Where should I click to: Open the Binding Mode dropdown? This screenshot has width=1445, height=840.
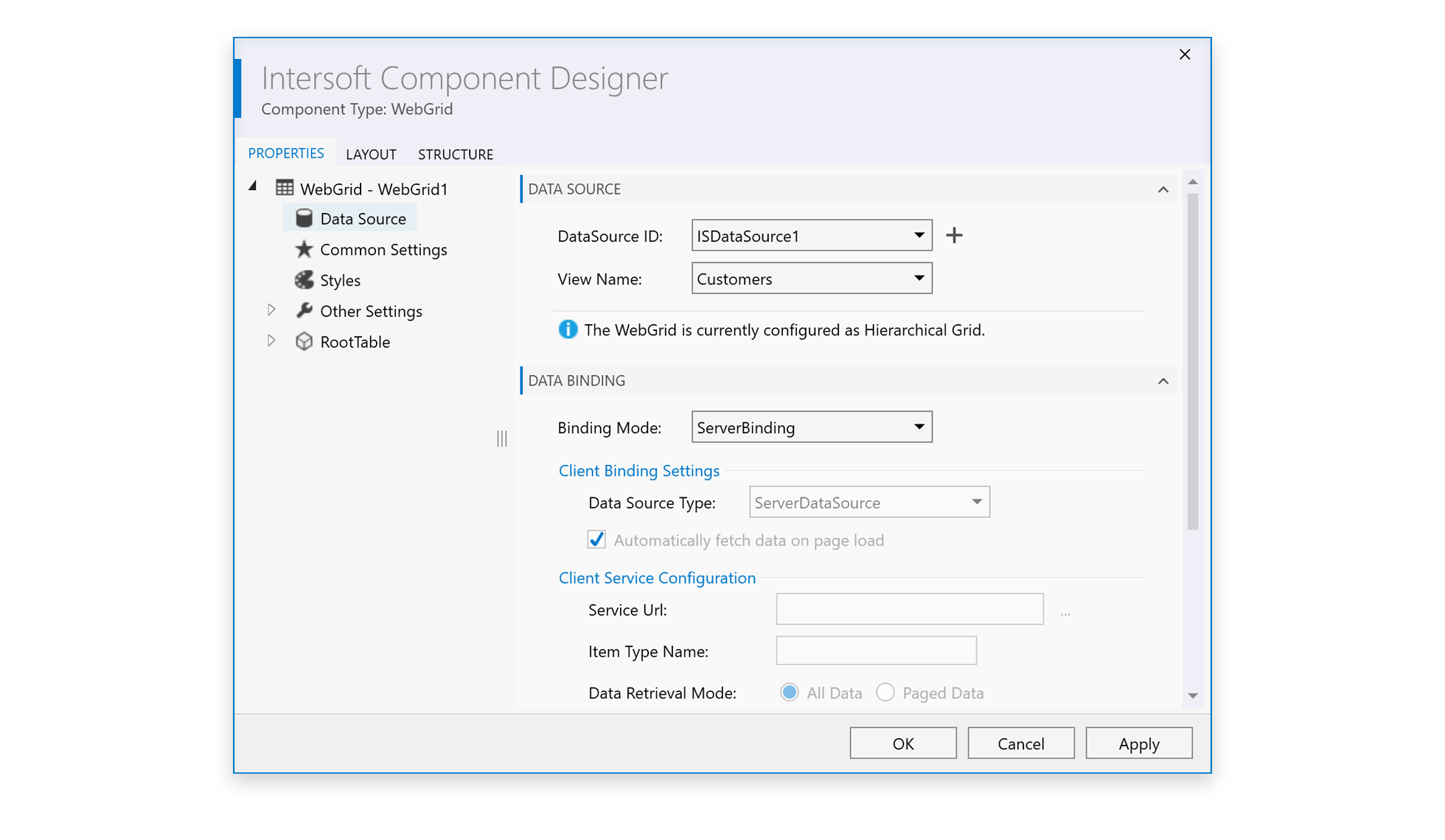919,427
